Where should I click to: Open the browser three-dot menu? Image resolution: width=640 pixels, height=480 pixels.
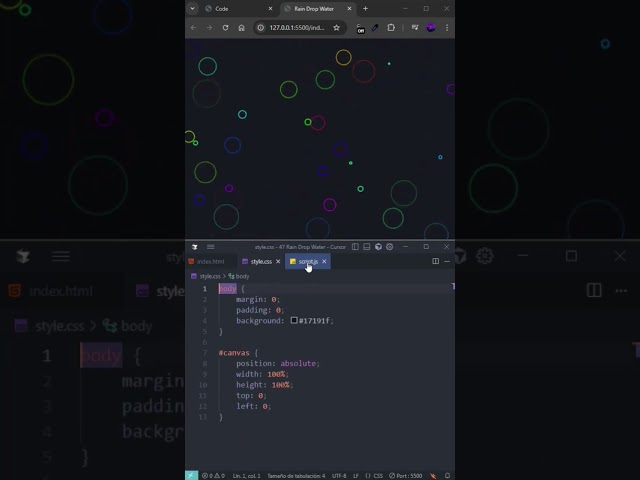[x=447, y=28]
